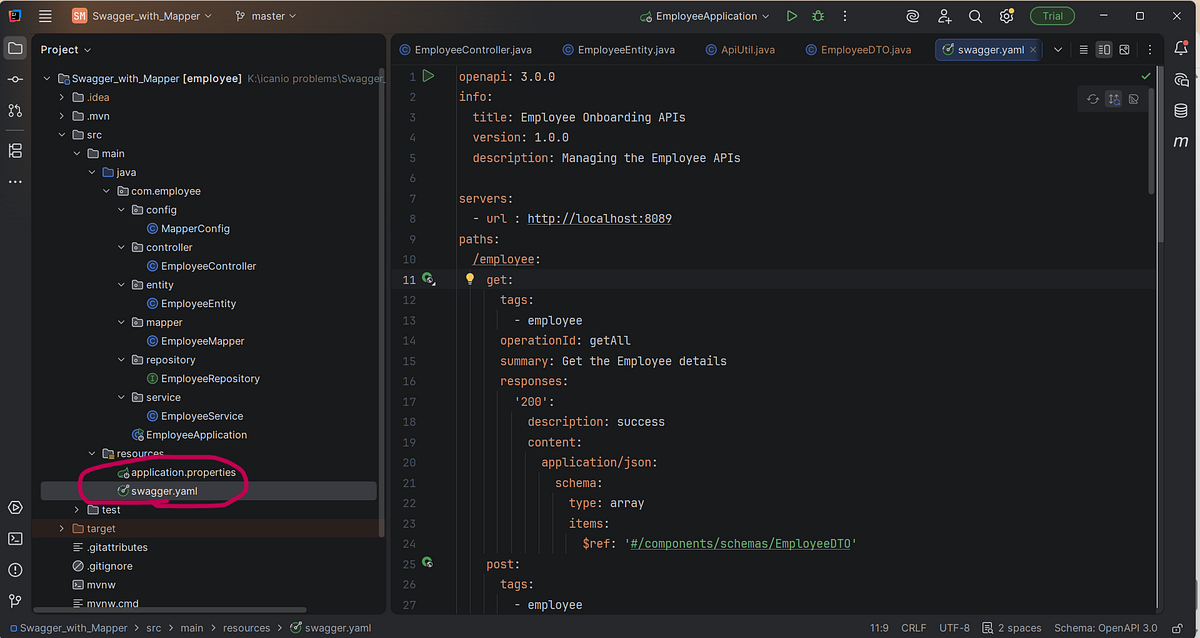
Task: Open AI chat tool window on right sidebar
Action: 1181,80
